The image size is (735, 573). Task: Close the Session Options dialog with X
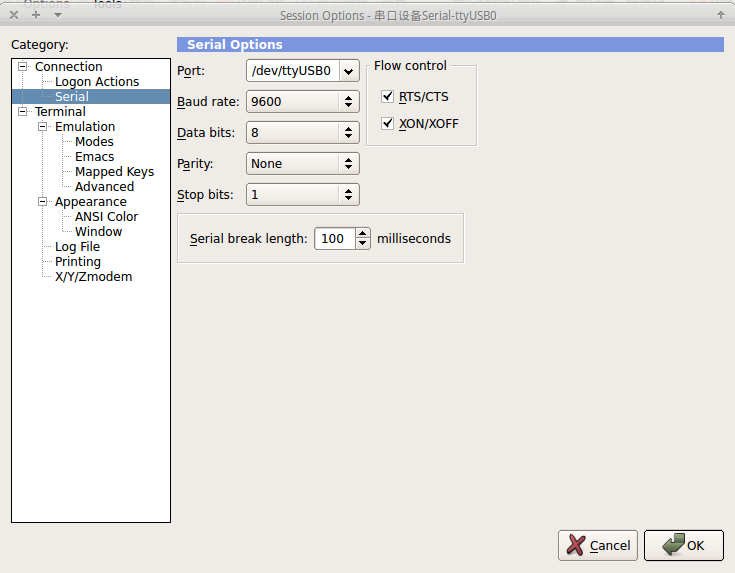14,15
